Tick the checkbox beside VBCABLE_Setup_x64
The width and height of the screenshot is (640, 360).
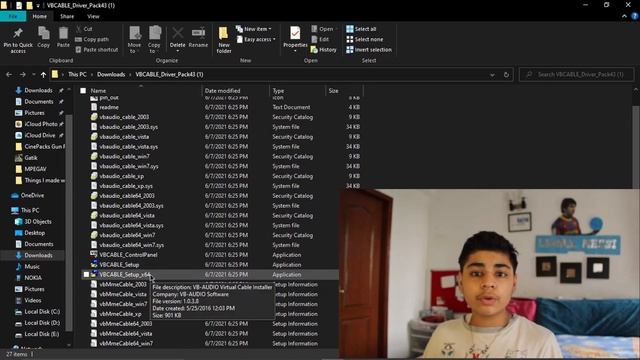tap(86, 274)
